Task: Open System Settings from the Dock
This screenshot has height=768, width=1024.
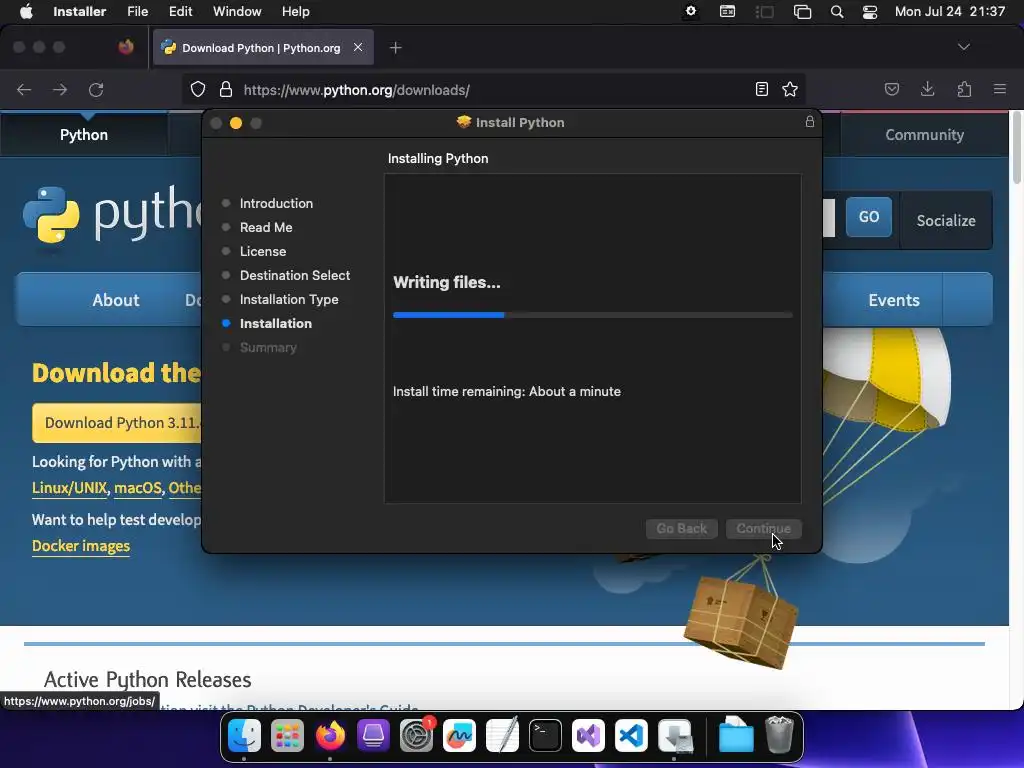Action: [x=416, y=735]
